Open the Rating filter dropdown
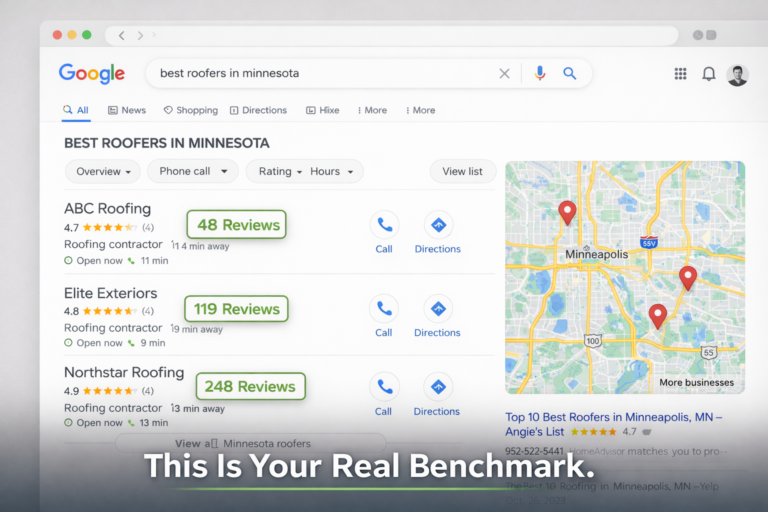Viewport: 768px width, 512px height. coord(280,171)
